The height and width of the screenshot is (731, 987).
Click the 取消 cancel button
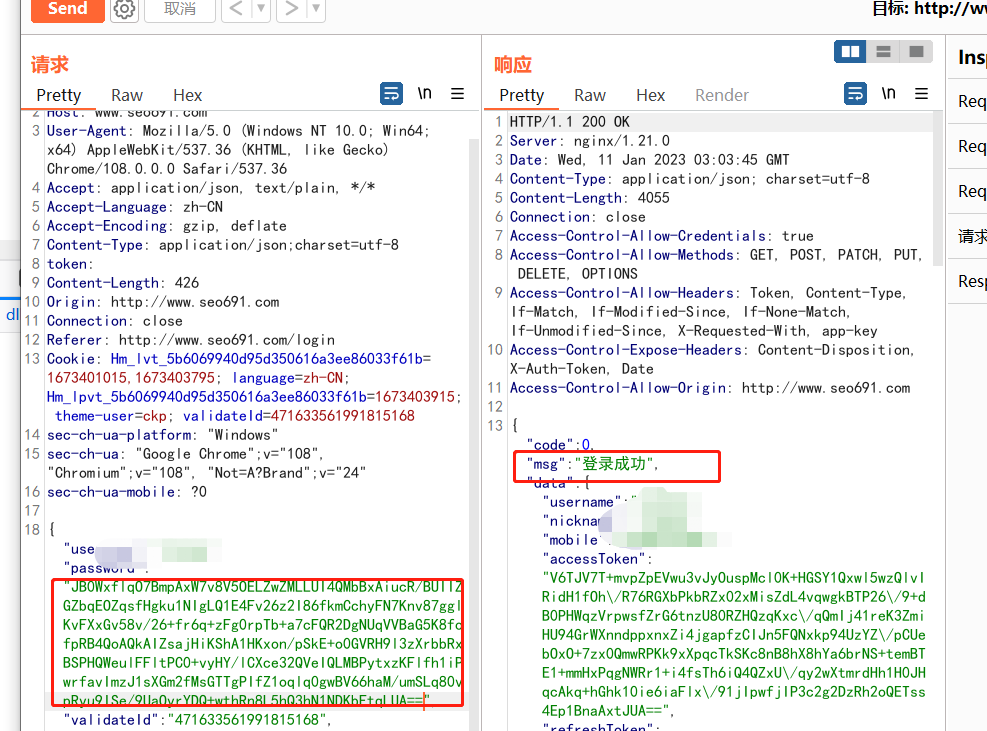180,9
